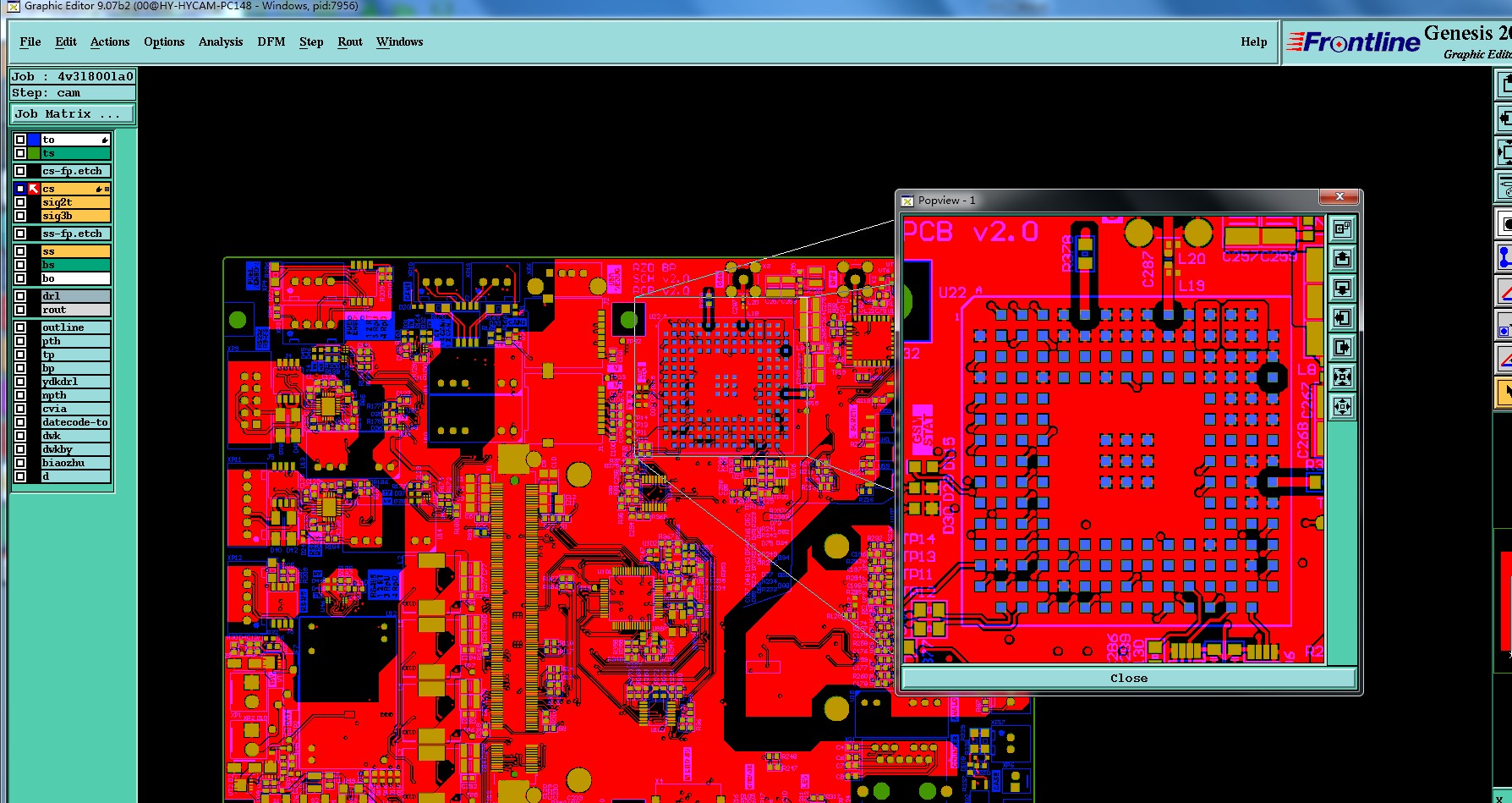Select the 'dwkby' layer name
This screenshot has width=1512, height=803.
point(75,449)
